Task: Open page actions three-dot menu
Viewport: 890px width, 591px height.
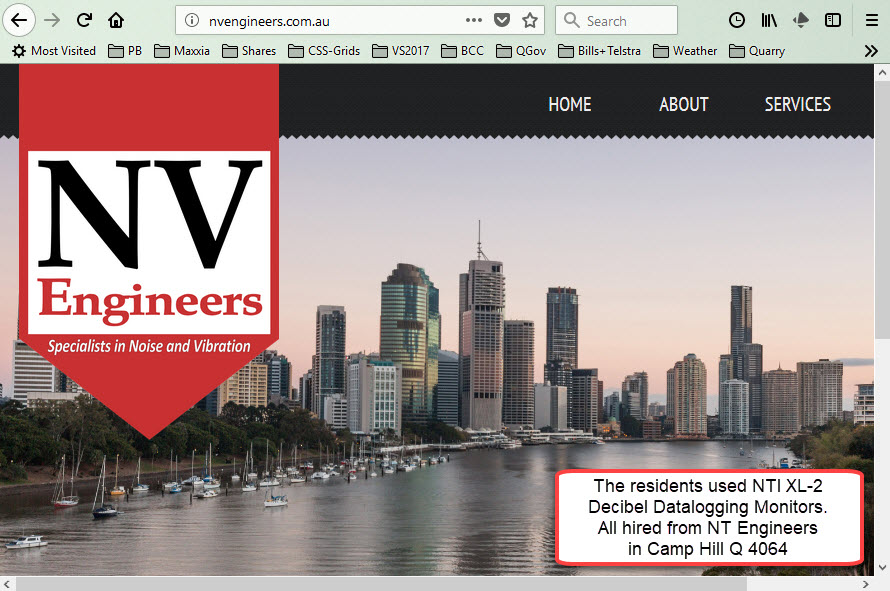Action: pyautogui.click(x=473, y=20)
